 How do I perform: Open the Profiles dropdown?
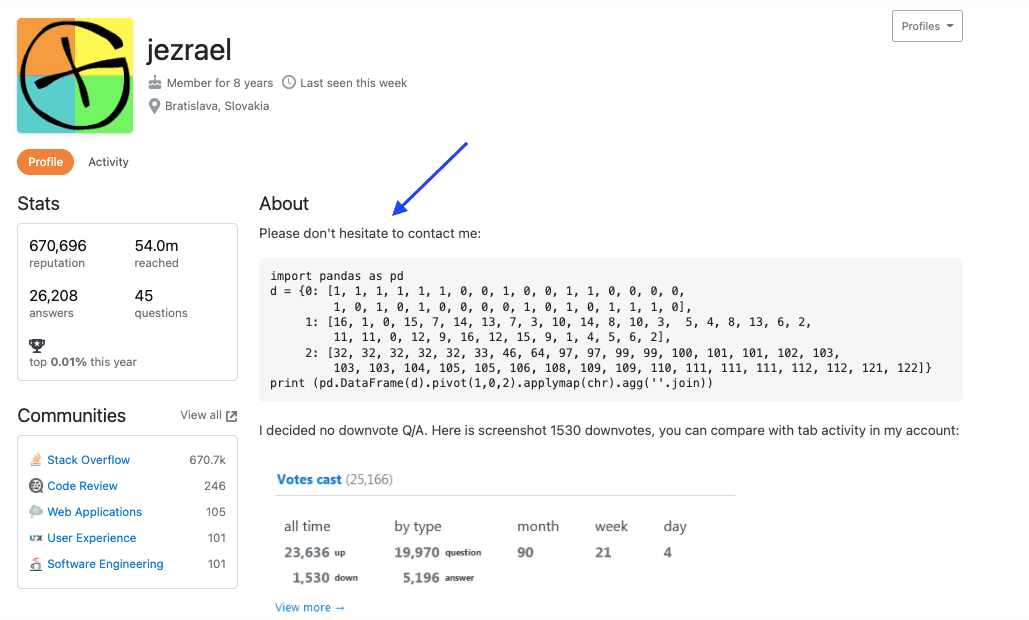pos(926,27)
